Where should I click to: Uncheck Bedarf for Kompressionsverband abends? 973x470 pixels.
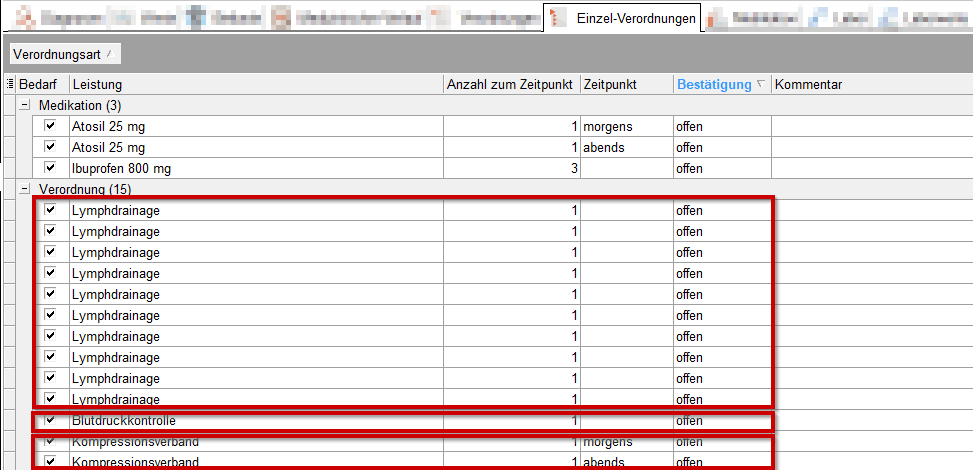click(x=50, y=462)
